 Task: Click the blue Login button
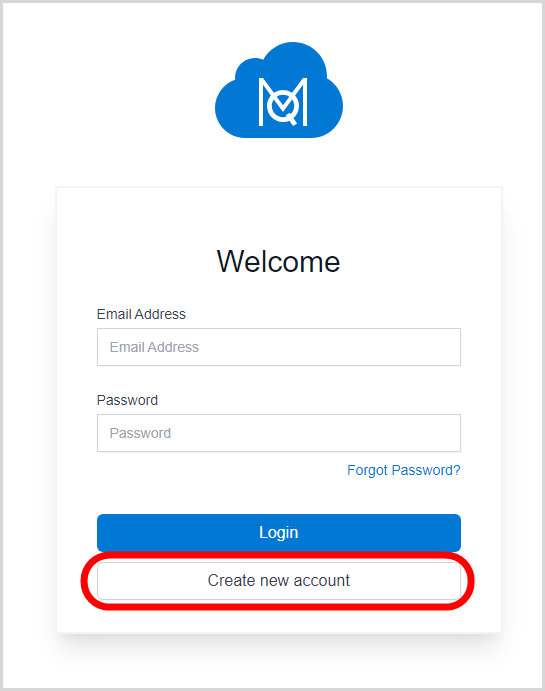pyautogui.click(x=279, y=532)
